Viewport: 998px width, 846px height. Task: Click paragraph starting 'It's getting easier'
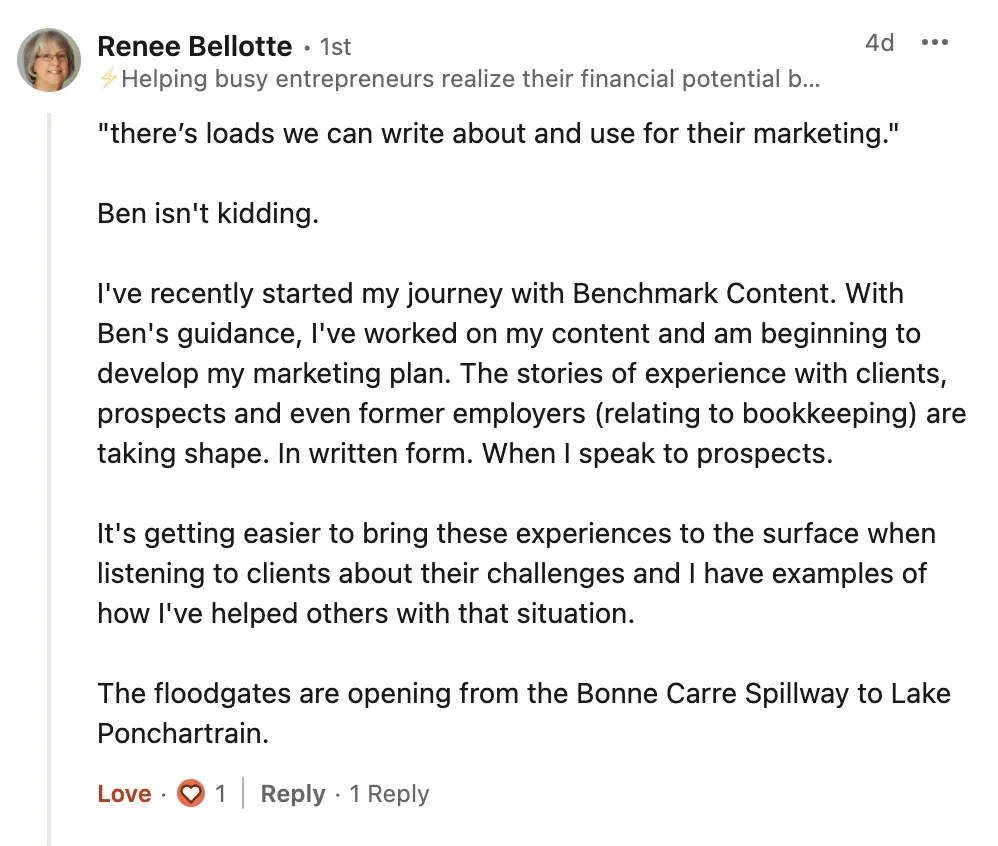[x=516, y=574]
